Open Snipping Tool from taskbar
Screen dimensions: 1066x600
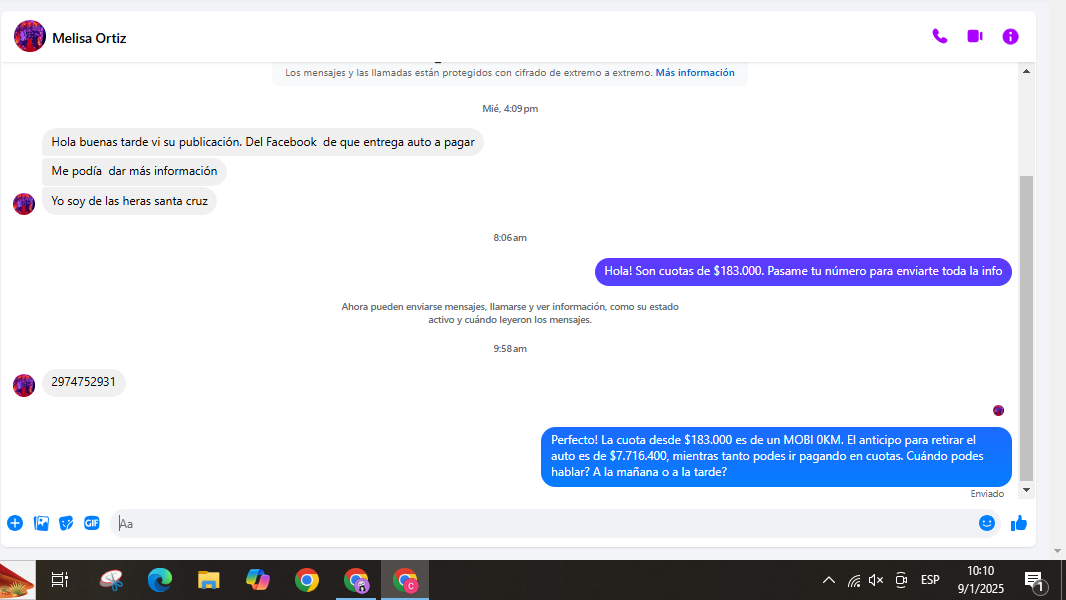[x=111, y=580]
